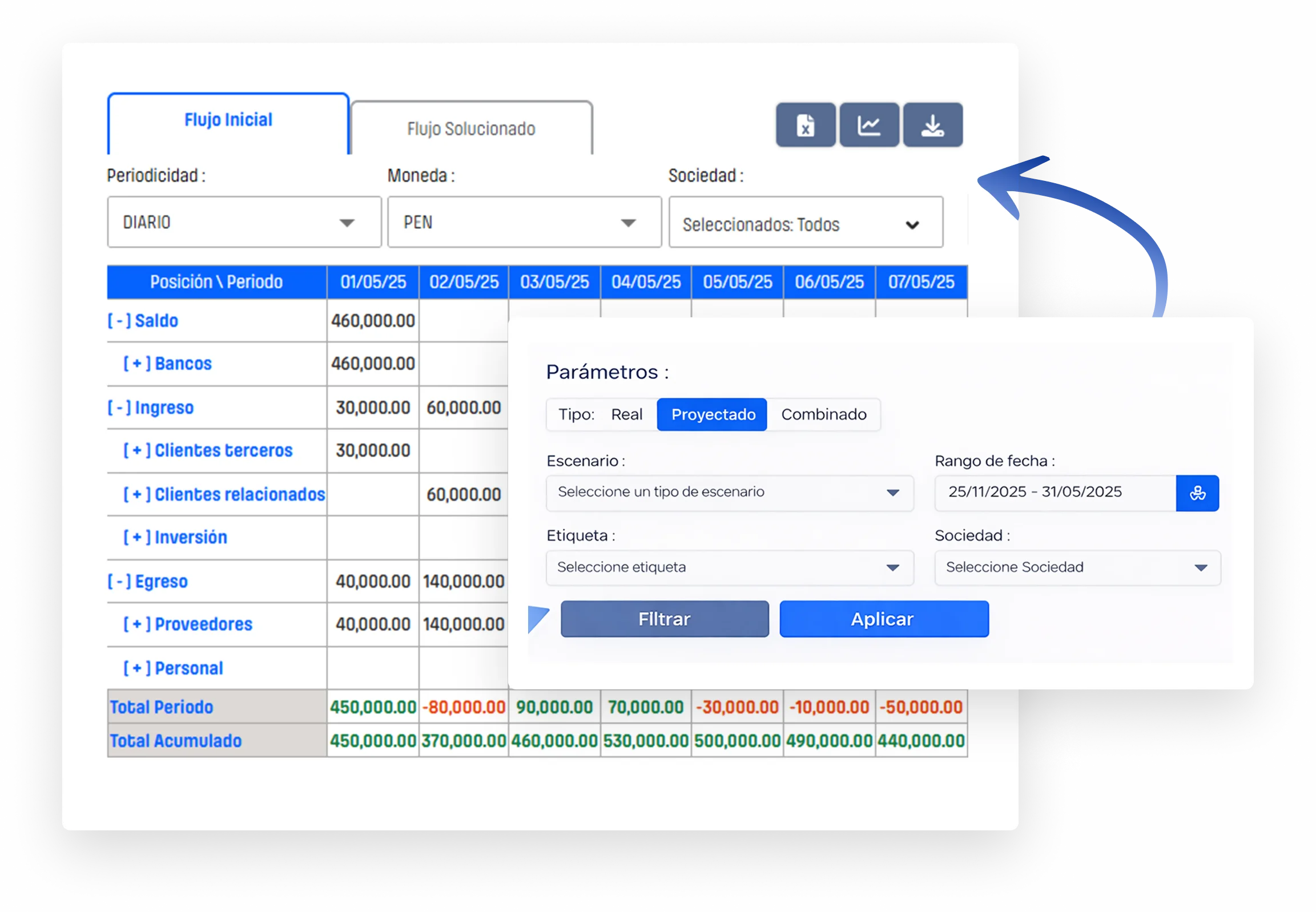
Task: Click the date range picker icon
Action: coord(1197,493)
